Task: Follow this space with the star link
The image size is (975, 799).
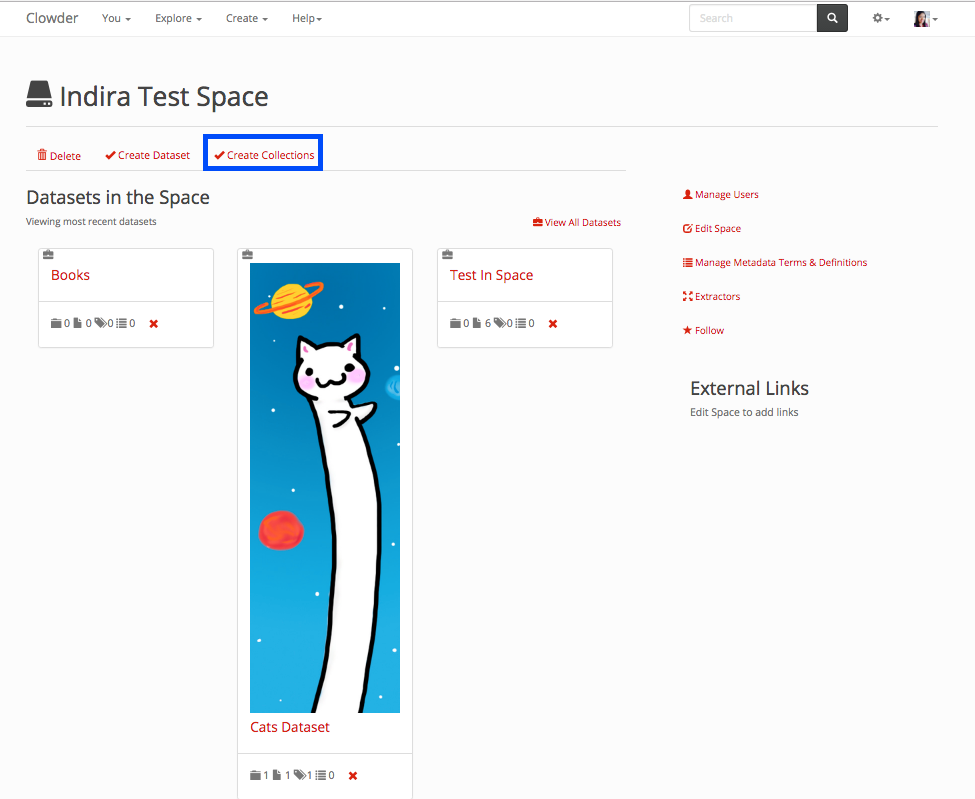Action: point(709,331)
